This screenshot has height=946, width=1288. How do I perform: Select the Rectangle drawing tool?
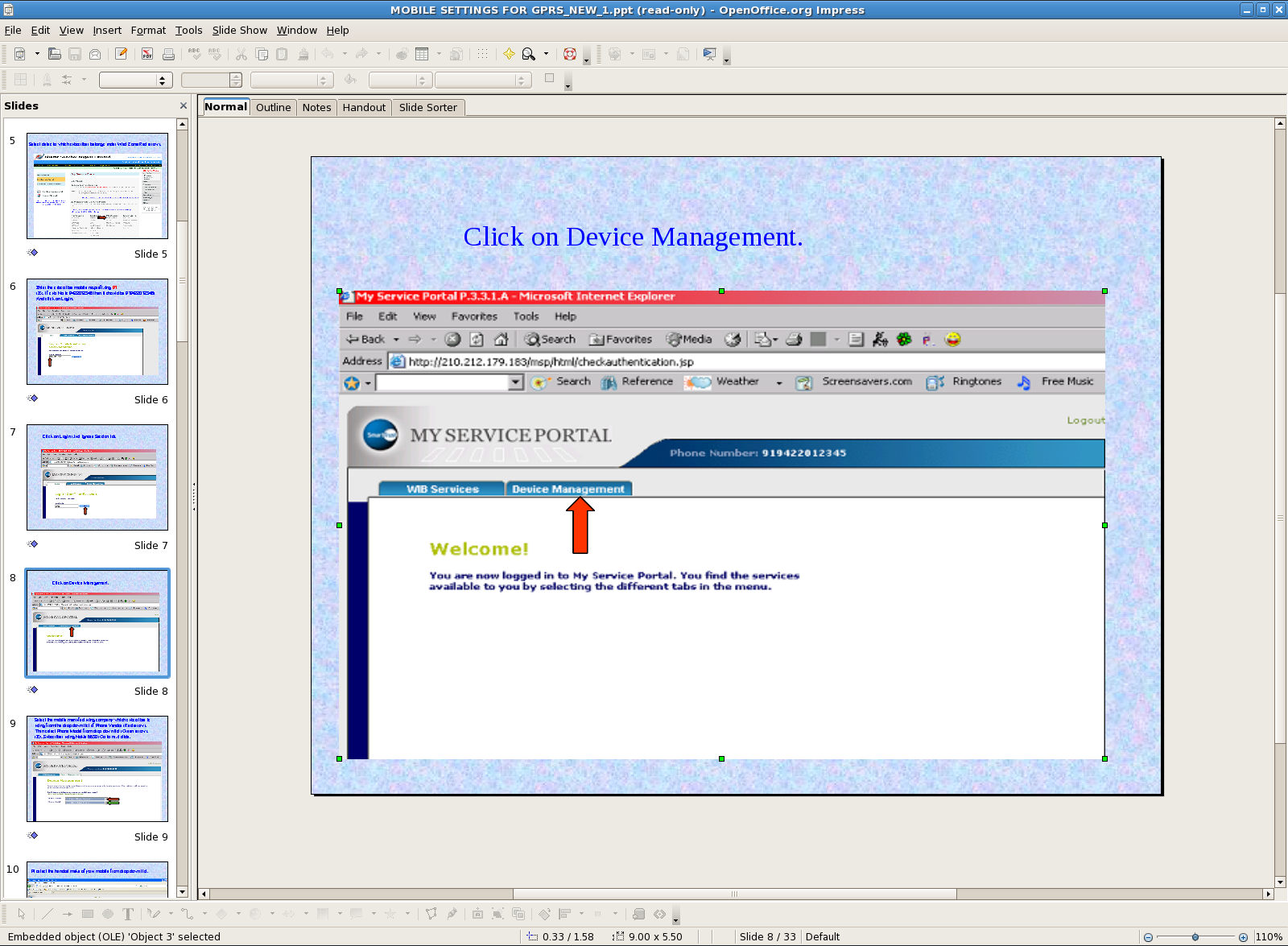pyautogui.click(x=88, y=914)
